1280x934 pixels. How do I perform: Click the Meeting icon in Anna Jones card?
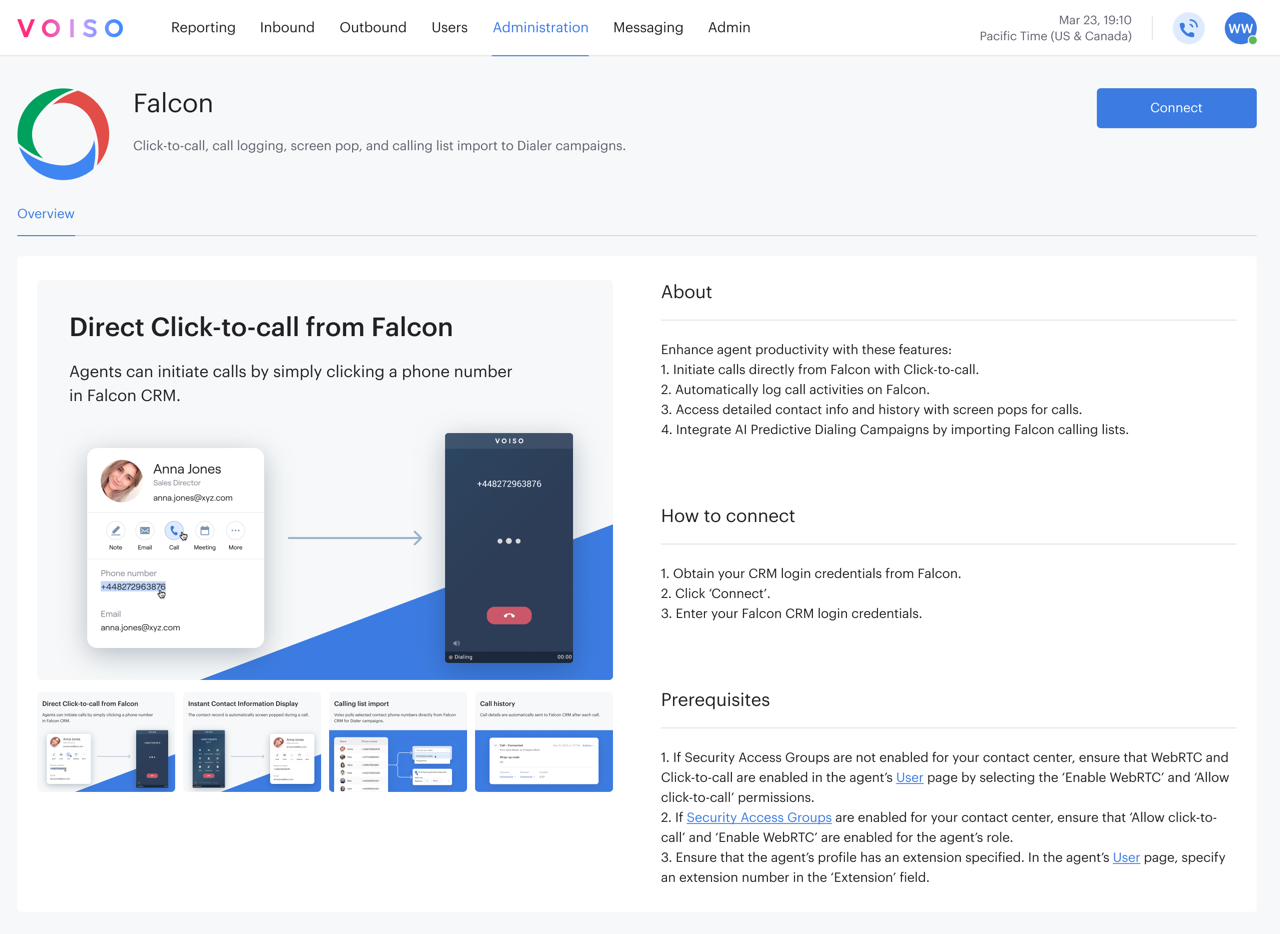[205, 531]
